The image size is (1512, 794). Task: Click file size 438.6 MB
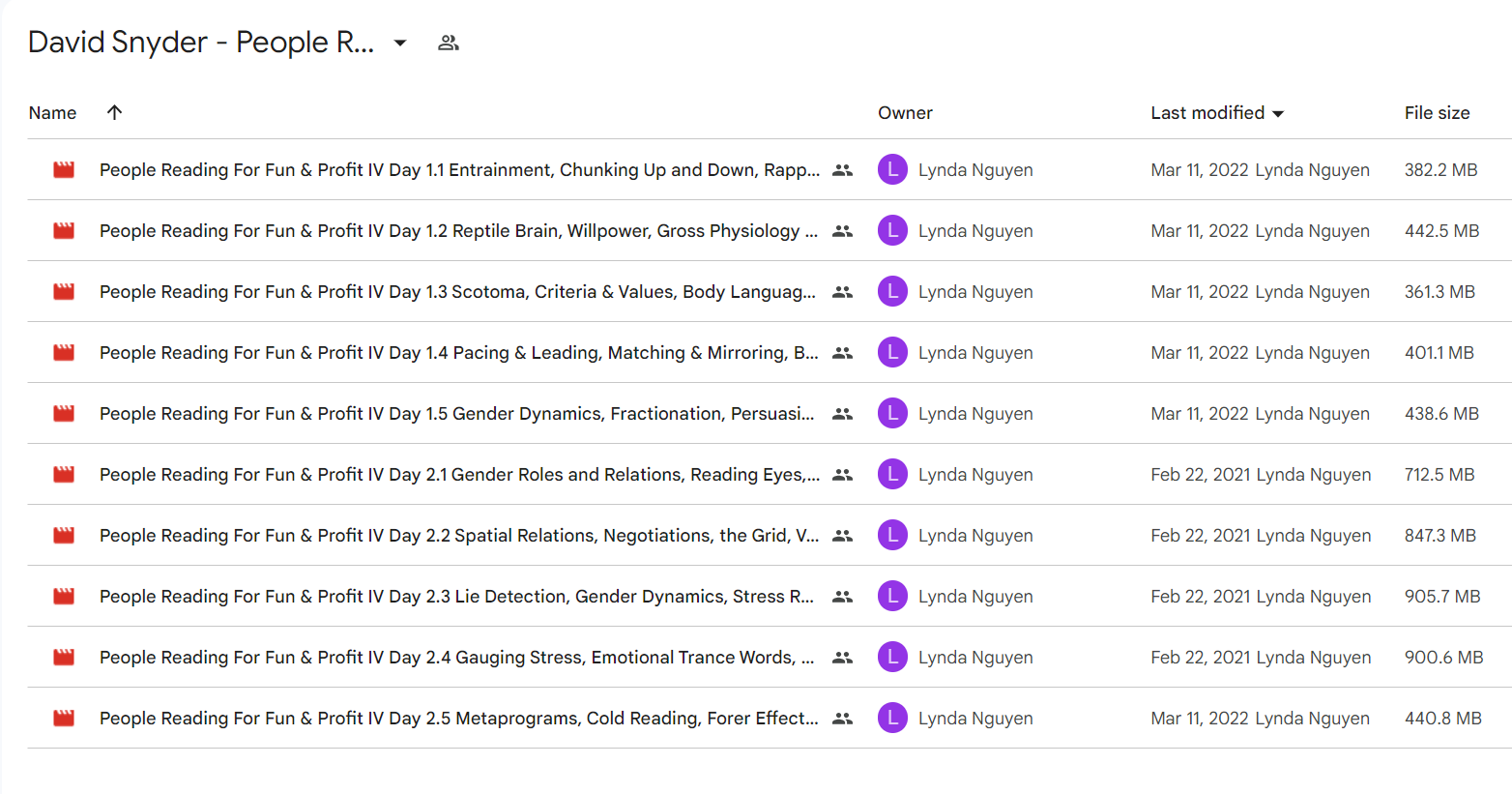[1441, 414]
